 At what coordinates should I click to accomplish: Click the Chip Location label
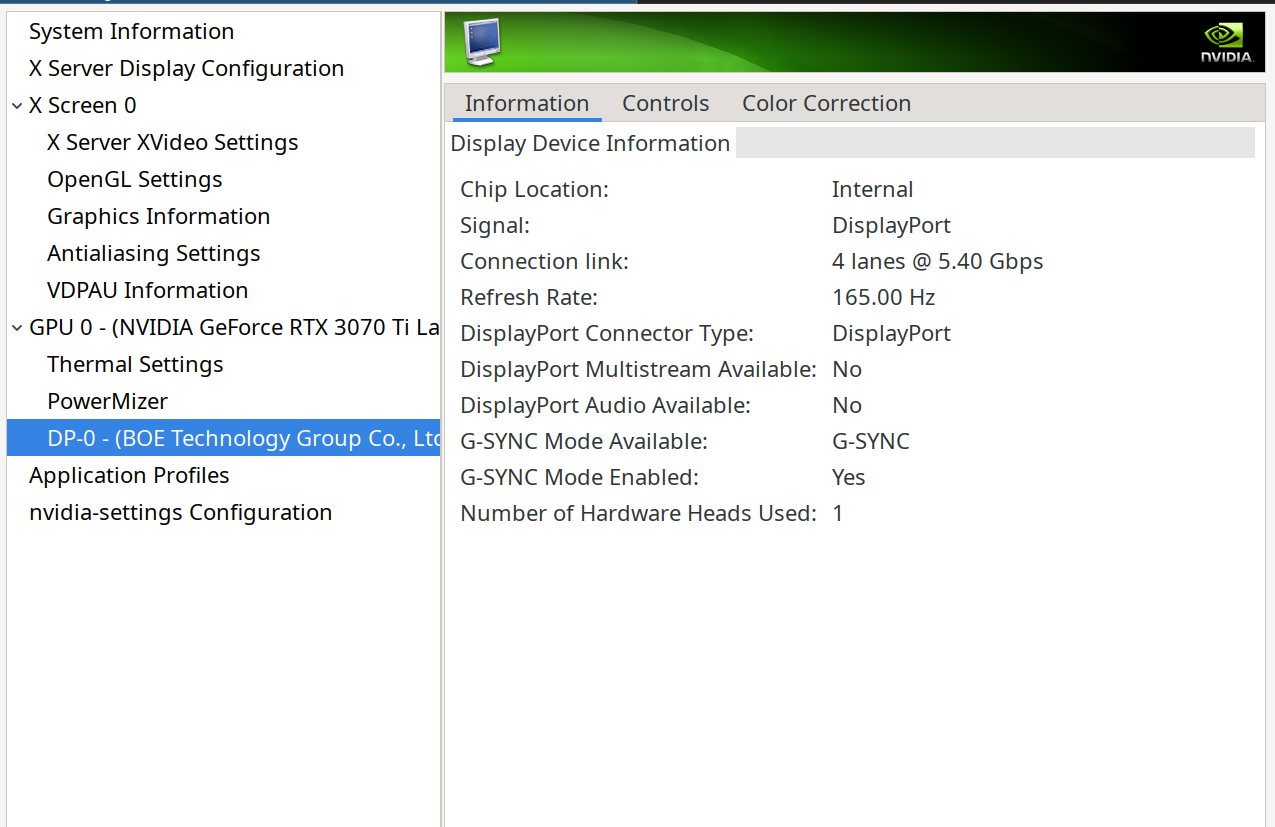point(534,189)
